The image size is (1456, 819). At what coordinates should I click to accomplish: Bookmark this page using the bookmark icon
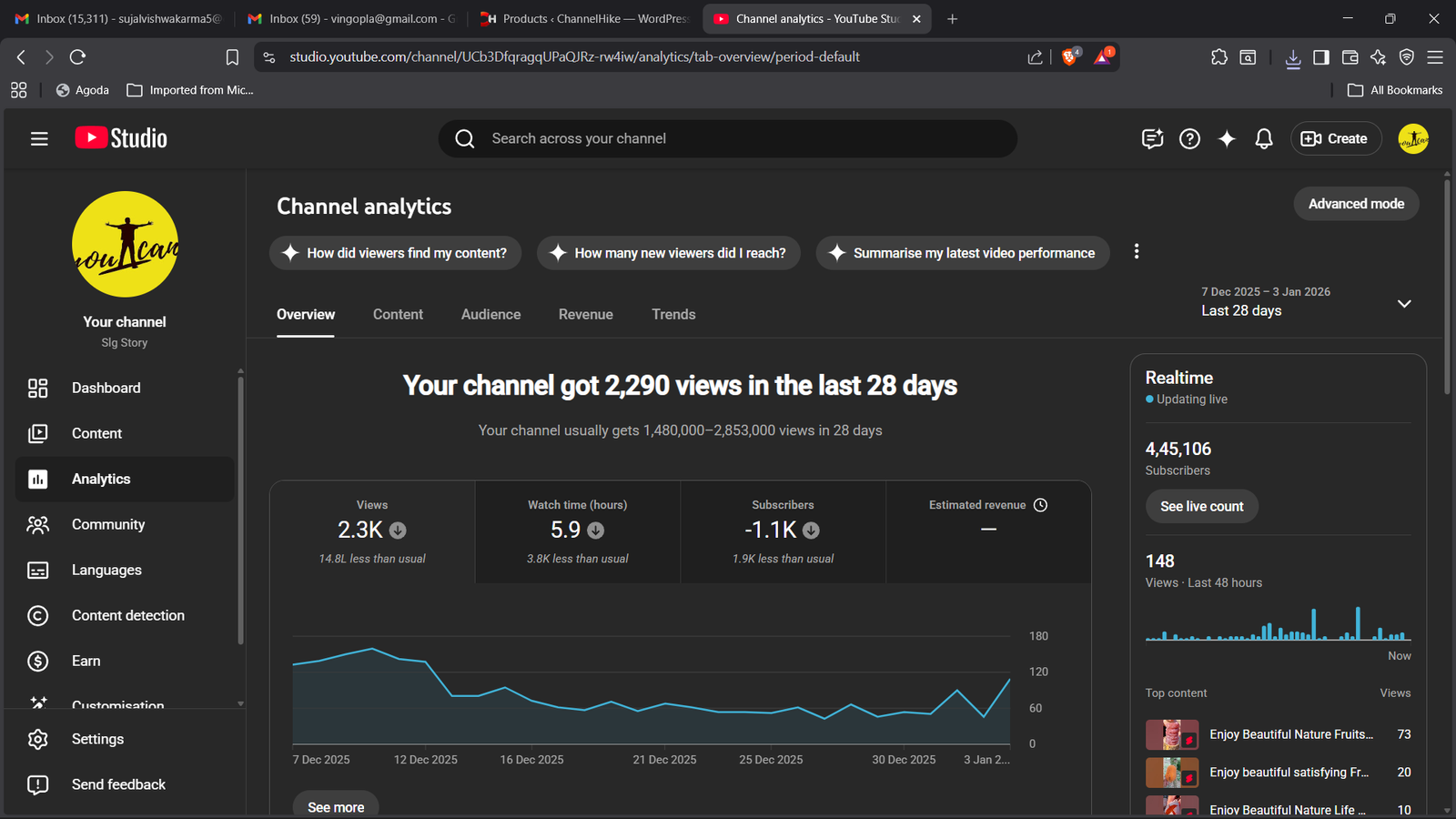232,57
